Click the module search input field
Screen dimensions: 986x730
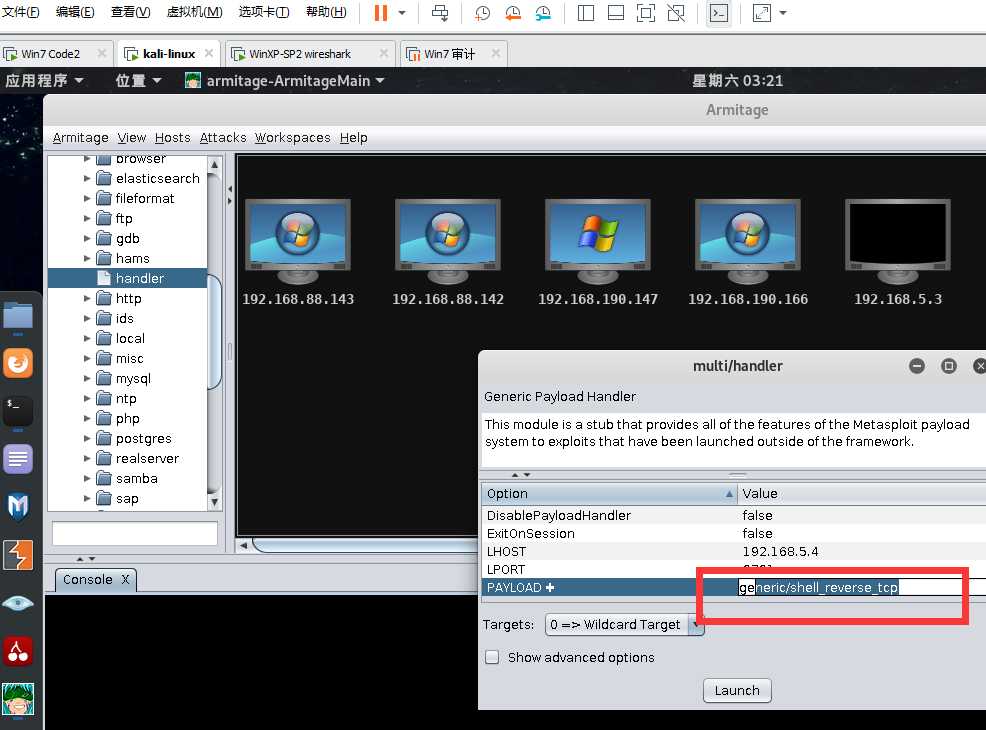click(x=135, y=533)
